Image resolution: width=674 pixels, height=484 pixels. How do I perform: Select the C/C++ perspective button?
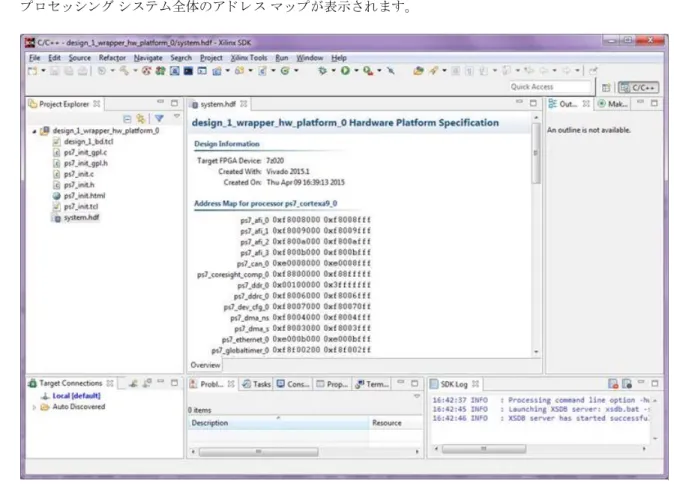(638, 88)
